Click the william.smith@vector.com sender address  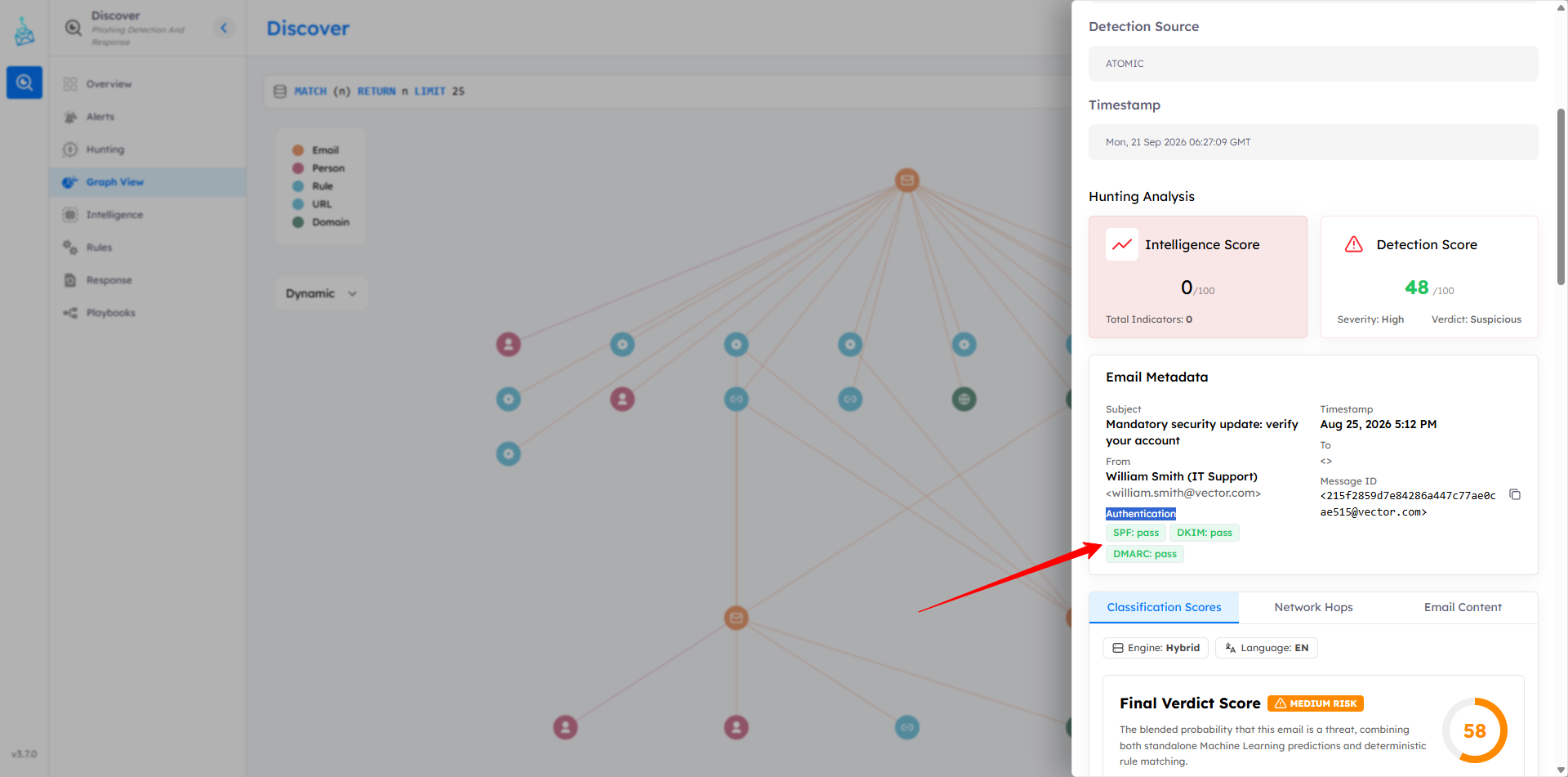[1183, 493]
